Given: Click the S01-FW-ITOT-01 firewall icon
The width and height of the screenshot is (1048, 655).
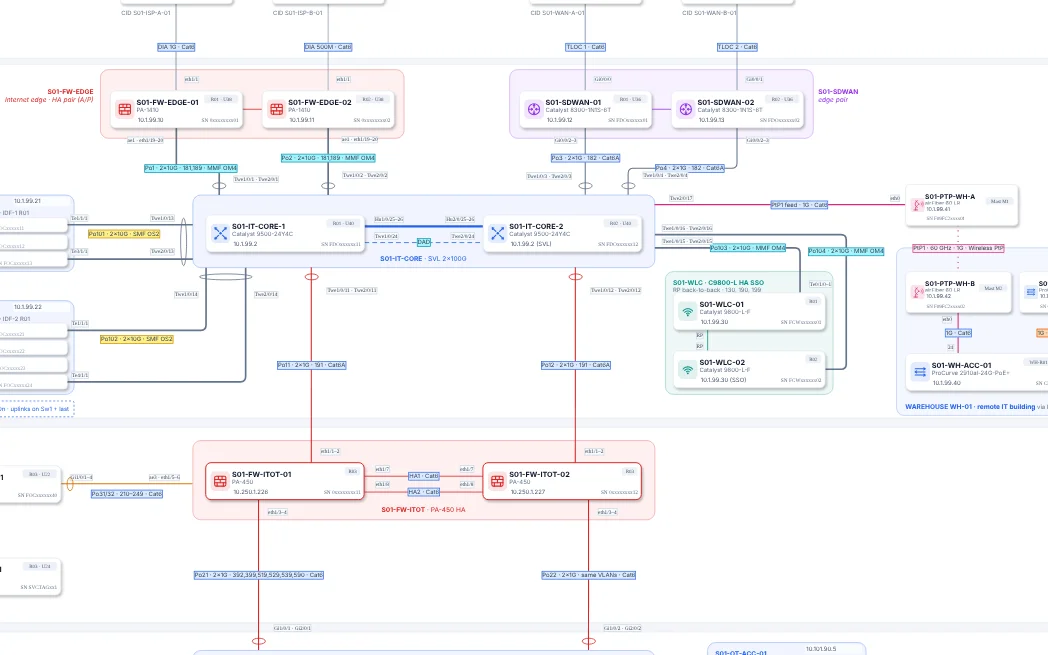Looking at the screenshot, I should 221,481.
